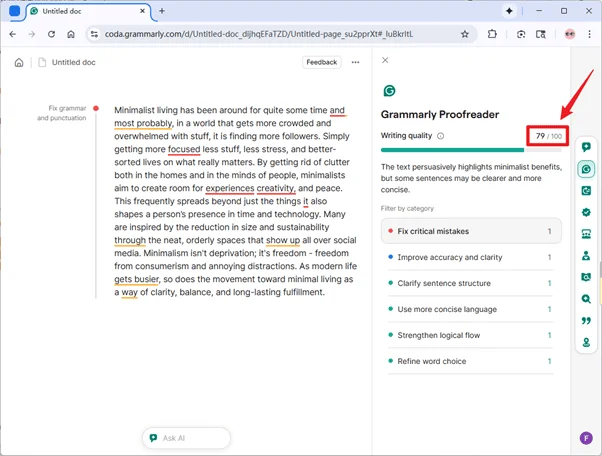Close the Grammarly Proofreader panel
602x456 pixels.
coord(385,60)
